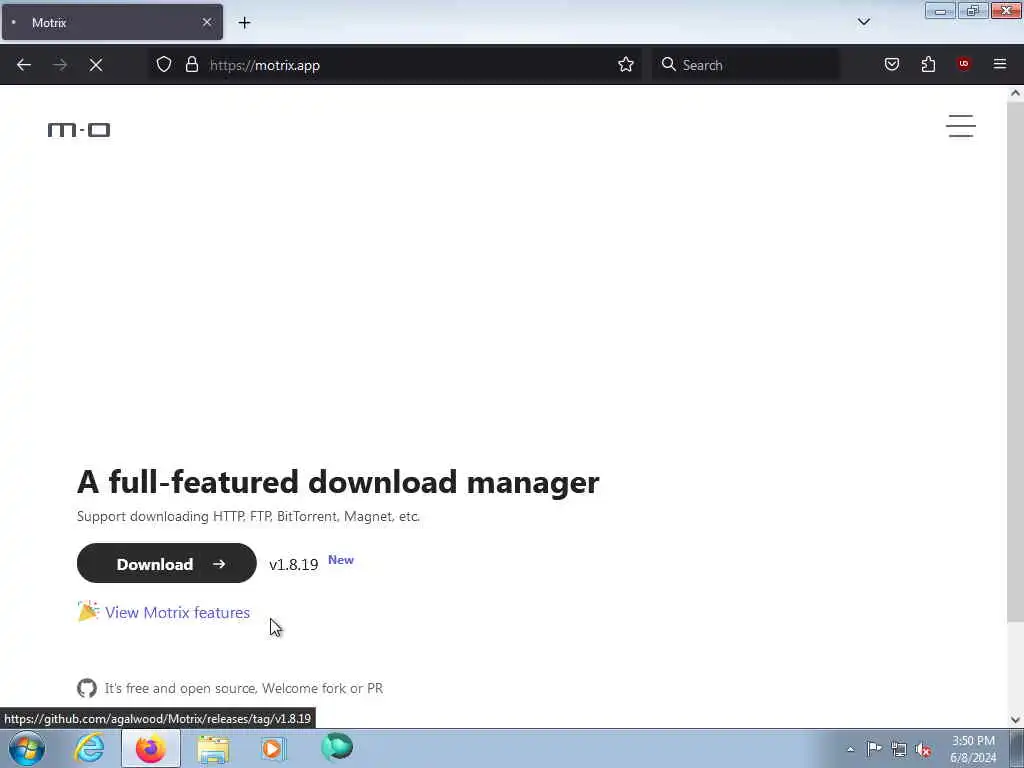The image size is (1024, 768).
Task: Open the v1.8.19 release link
Action: [294, 565]
